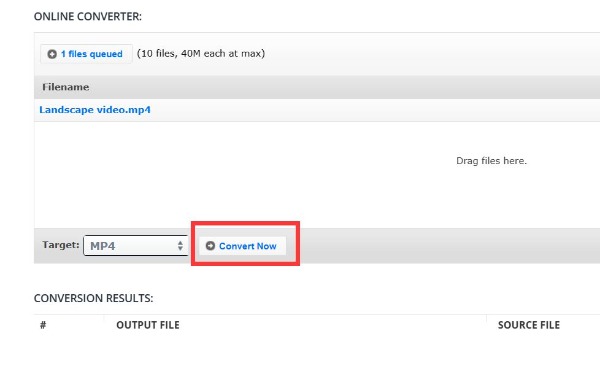600x375 pixels.
Task: Open the Landscape video.mp4 file link
Action: pos(95,110)
